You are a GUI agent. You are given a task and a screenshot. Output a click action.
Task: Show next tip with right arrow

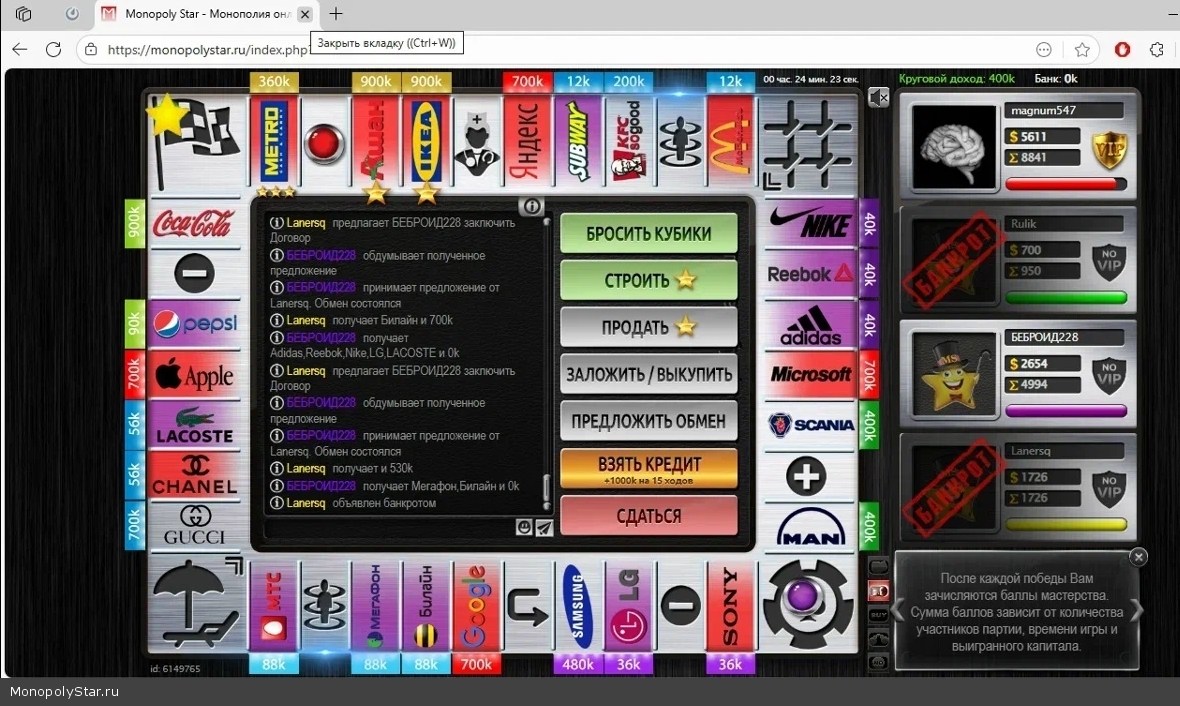coord(1136,610)
